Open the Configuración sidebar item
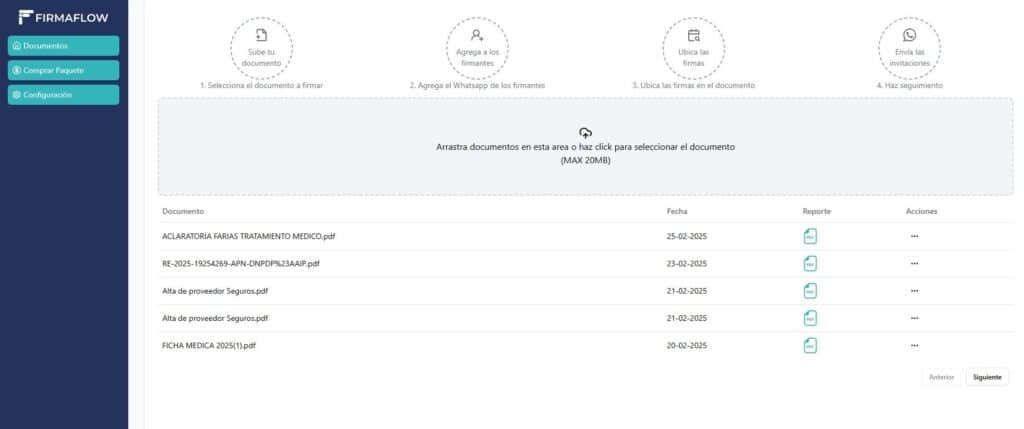 (x=63, y=95)
